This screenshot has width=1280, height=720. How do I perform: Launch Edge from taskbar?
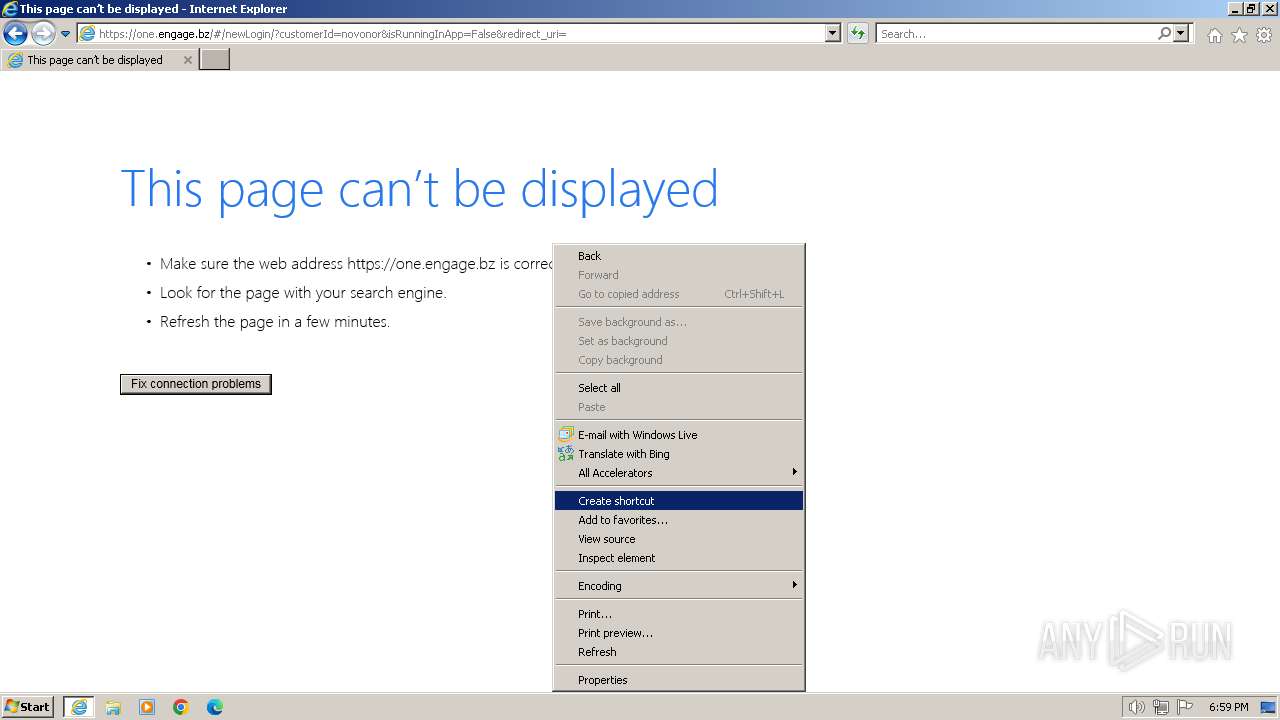click(x=215, y=707)
